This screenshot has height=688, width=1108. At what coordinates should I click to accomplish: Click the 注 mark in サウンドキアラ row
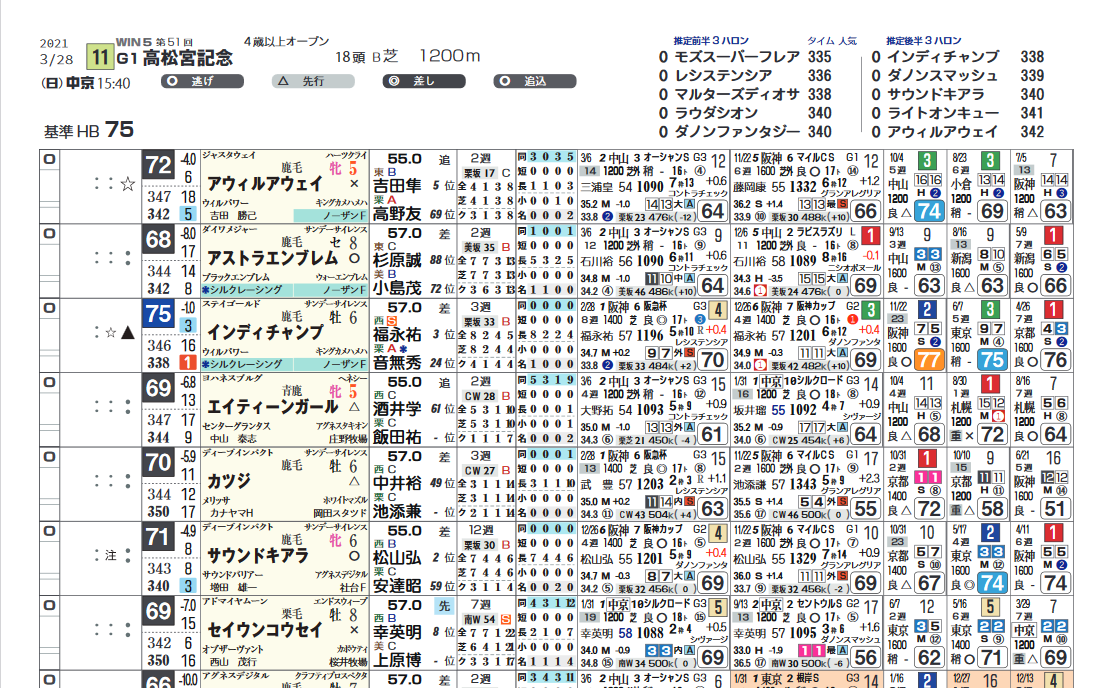point(111,555)
